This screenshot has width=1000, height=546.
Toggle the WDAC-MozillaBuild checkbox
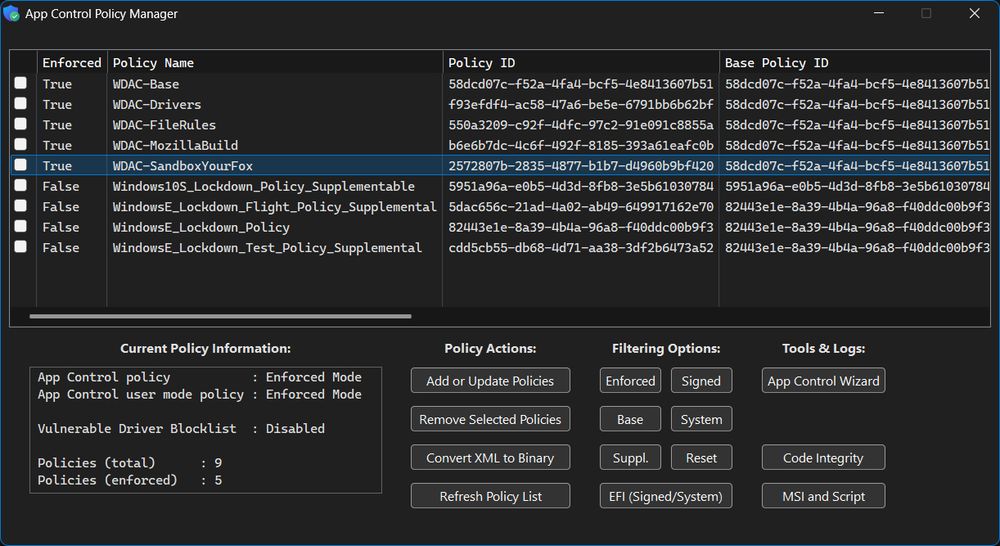pyautogui.click(x=21, y=144)
